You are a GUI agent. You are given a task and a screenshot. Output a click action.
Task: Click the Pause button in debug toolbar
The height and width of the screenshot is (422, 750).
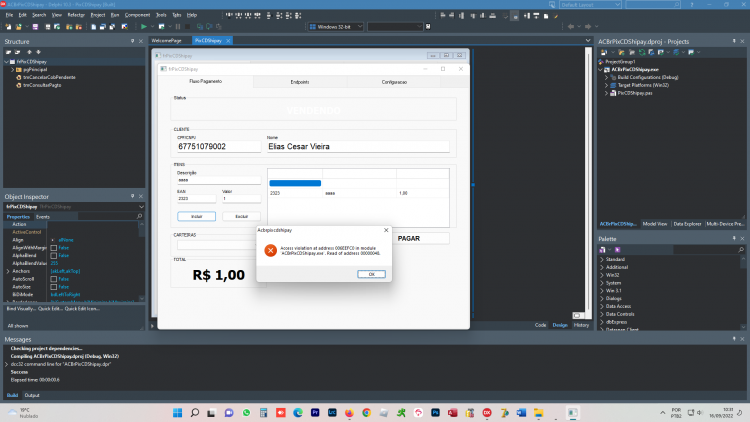click(x=178, y=27)
